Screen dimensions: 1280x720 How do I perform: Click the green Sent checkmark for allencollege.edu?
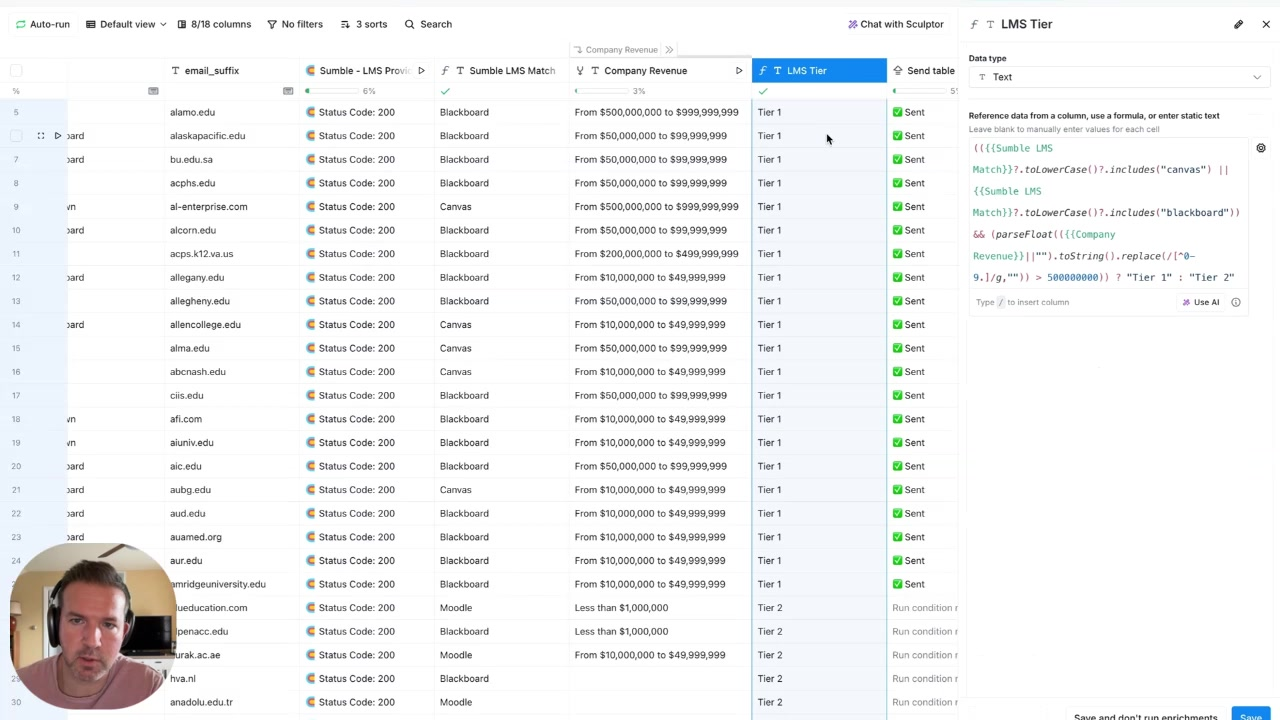coord(897,324)
